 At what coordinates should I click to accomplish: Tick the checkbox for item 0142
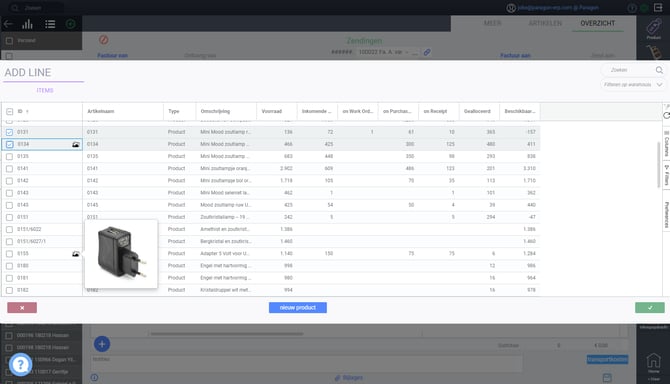click(9, 181)
